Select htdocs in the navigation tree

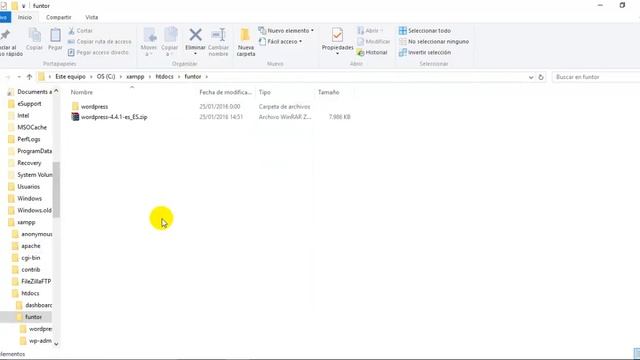(30, 293)
